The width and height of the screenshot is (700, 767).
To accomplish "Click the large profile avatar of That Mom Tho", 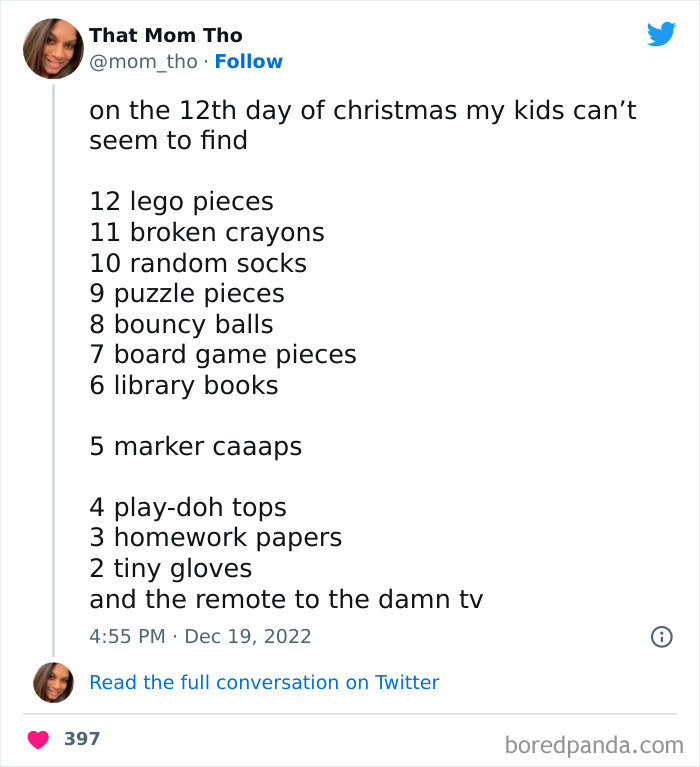I will pos(52,48).
